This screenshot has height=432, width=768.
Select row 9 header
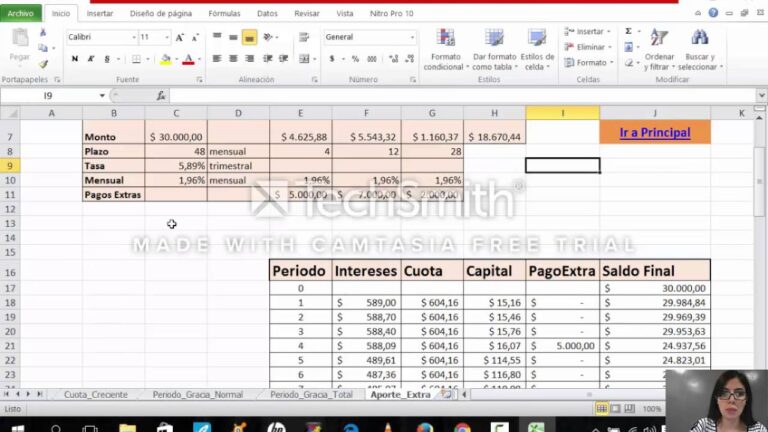[x=10, y=166]
